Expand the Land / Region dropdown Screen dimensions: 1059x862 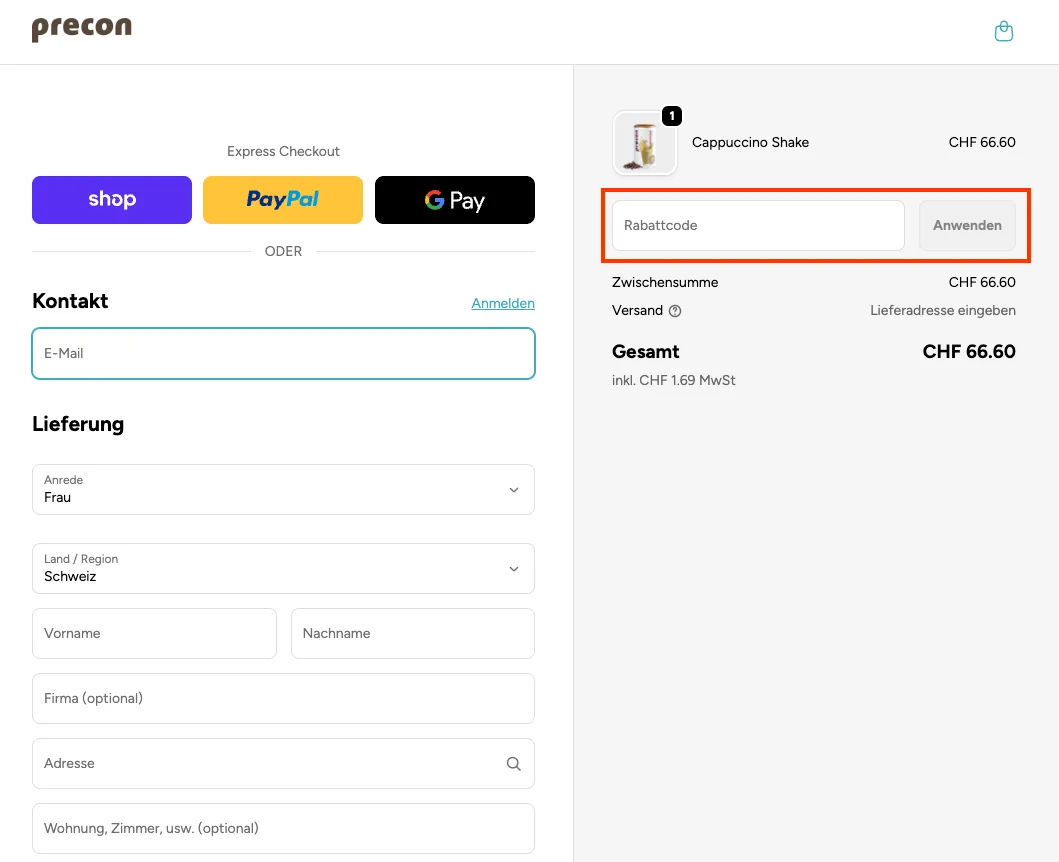[x=283, y=569]
